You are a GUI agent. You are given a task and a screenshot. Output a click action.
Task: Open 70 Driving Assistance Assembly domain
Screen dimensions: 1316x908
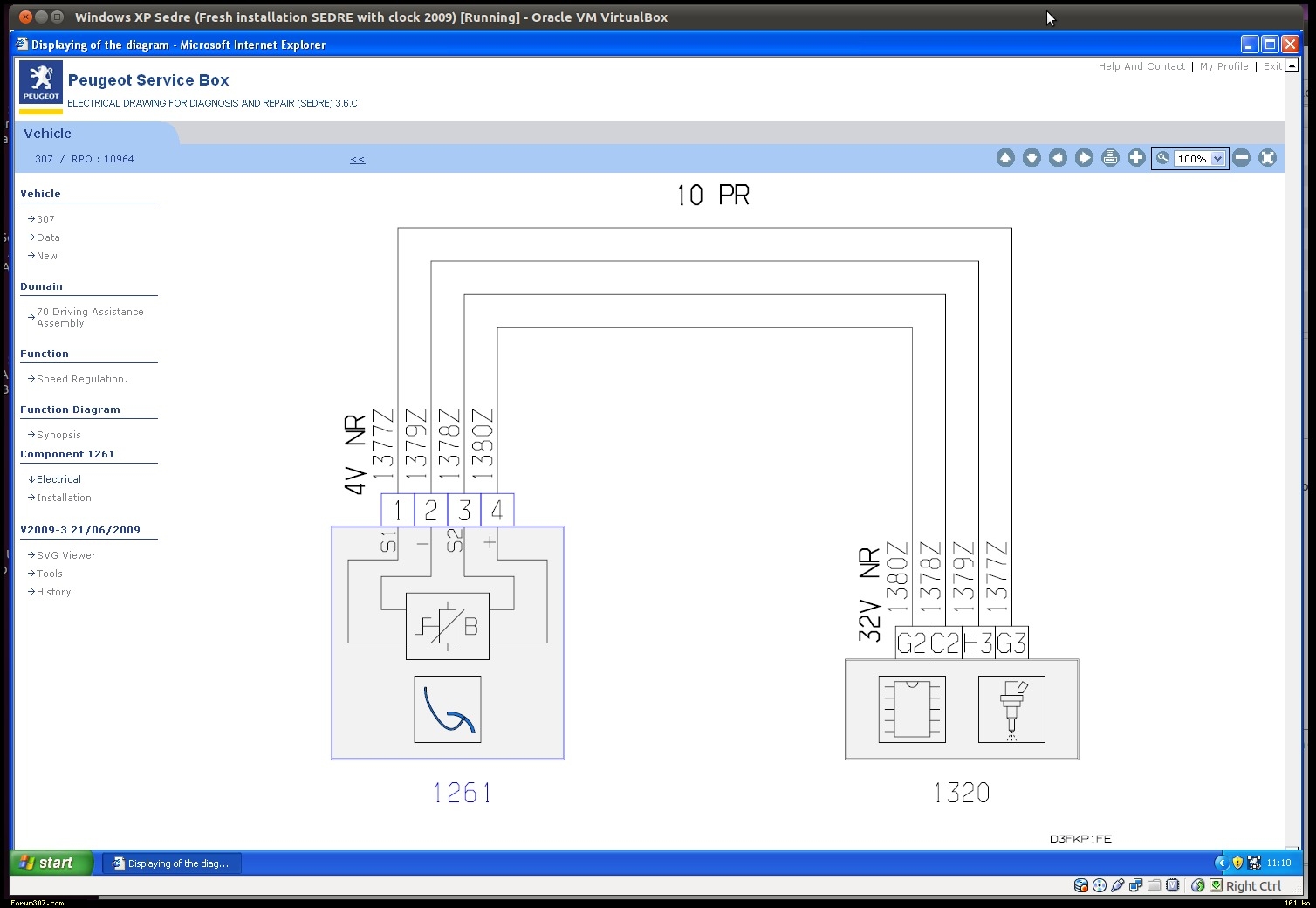(90, 317)
